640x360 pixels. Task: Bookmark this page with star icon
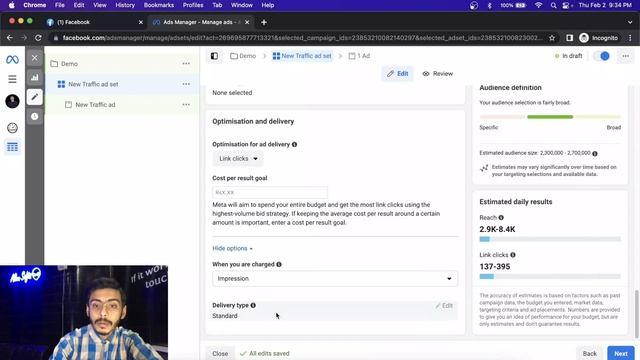(552, 38)
